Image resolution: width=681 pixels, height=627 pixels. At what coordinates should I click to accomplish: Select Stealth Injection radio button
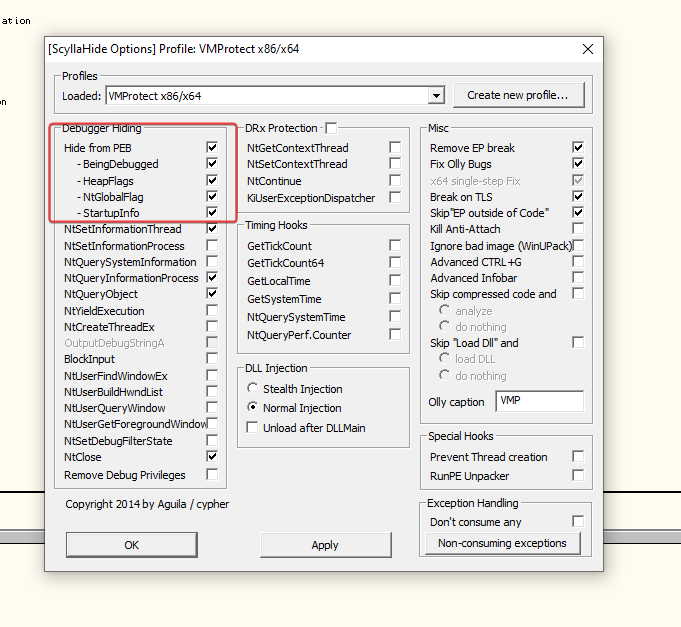[x=252, y=388]
